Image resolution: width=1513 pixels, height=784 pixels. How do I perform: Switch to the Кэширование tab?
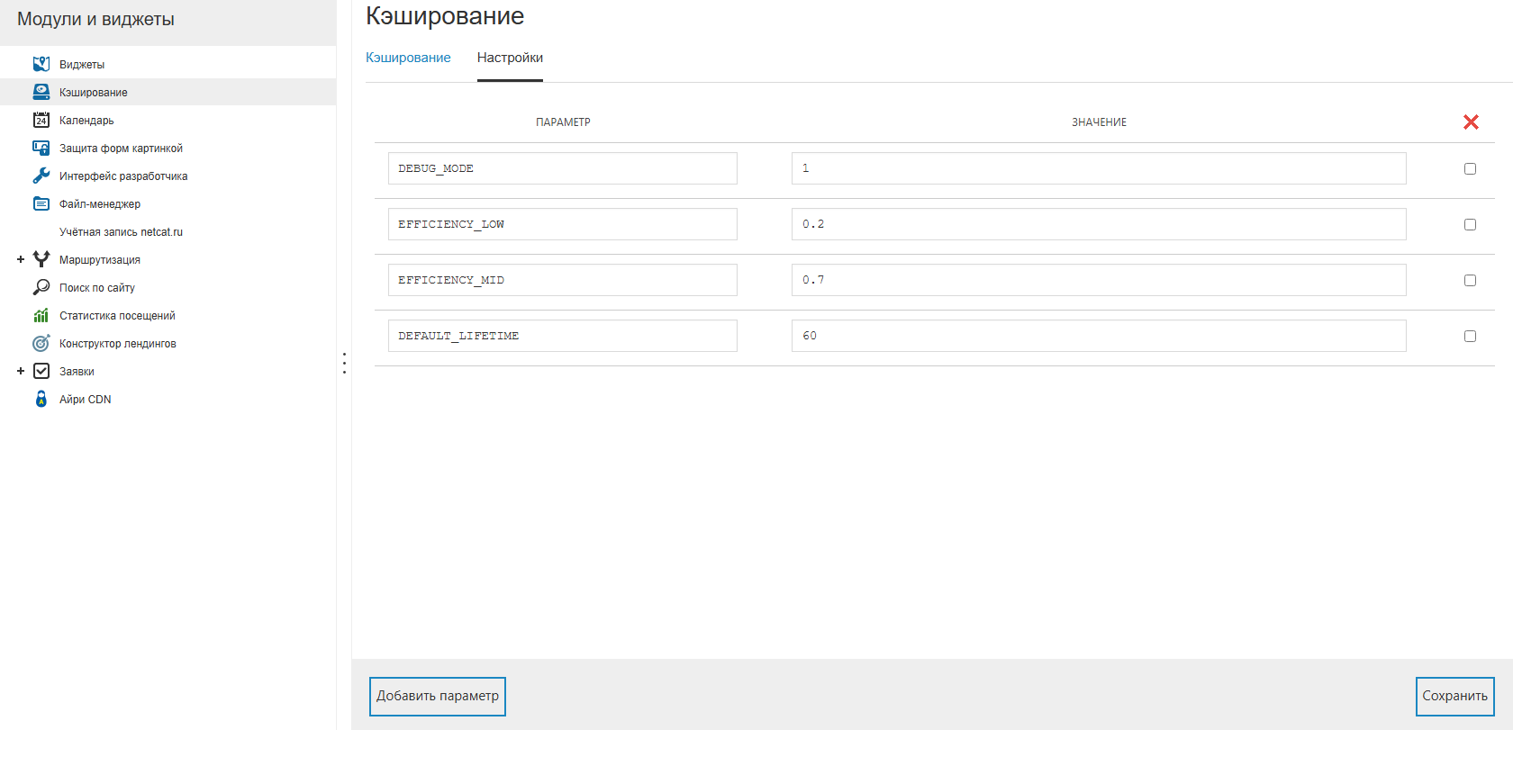tap(408, 58)
